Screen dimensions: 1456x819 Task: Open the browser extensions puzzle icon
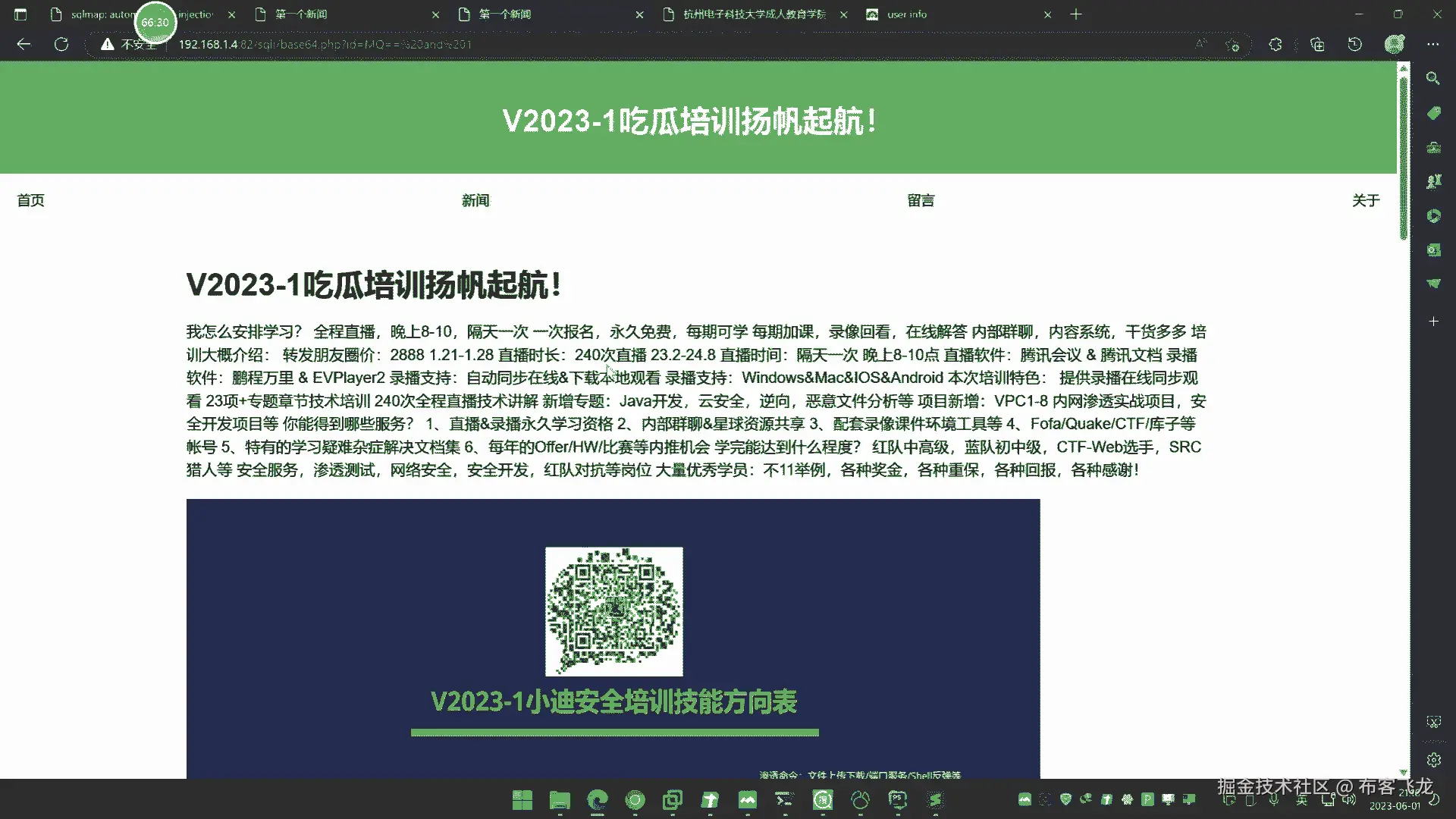(x=1276, y=45)
